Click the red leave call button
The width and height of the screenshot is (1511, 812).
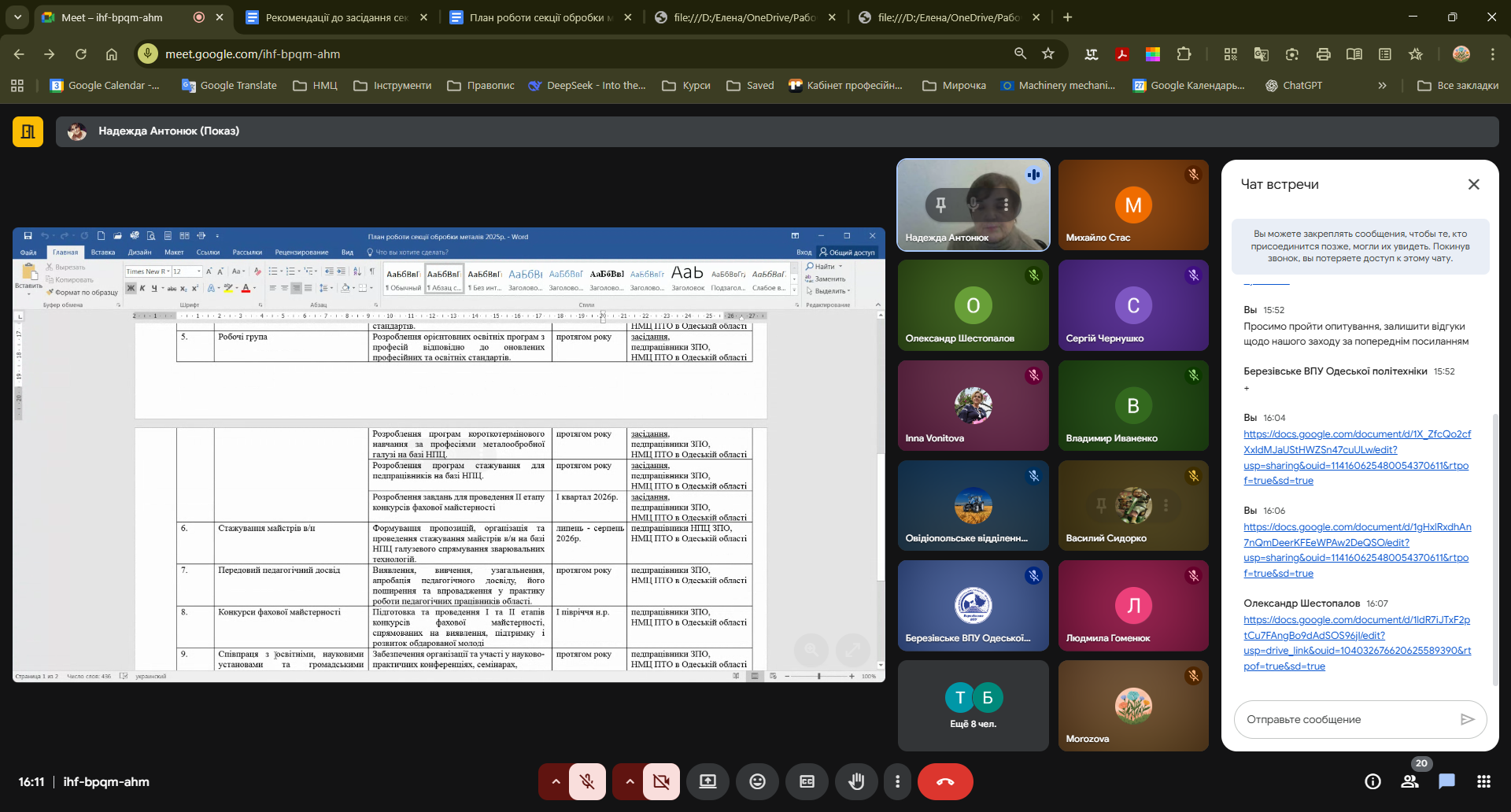point(945,781)
